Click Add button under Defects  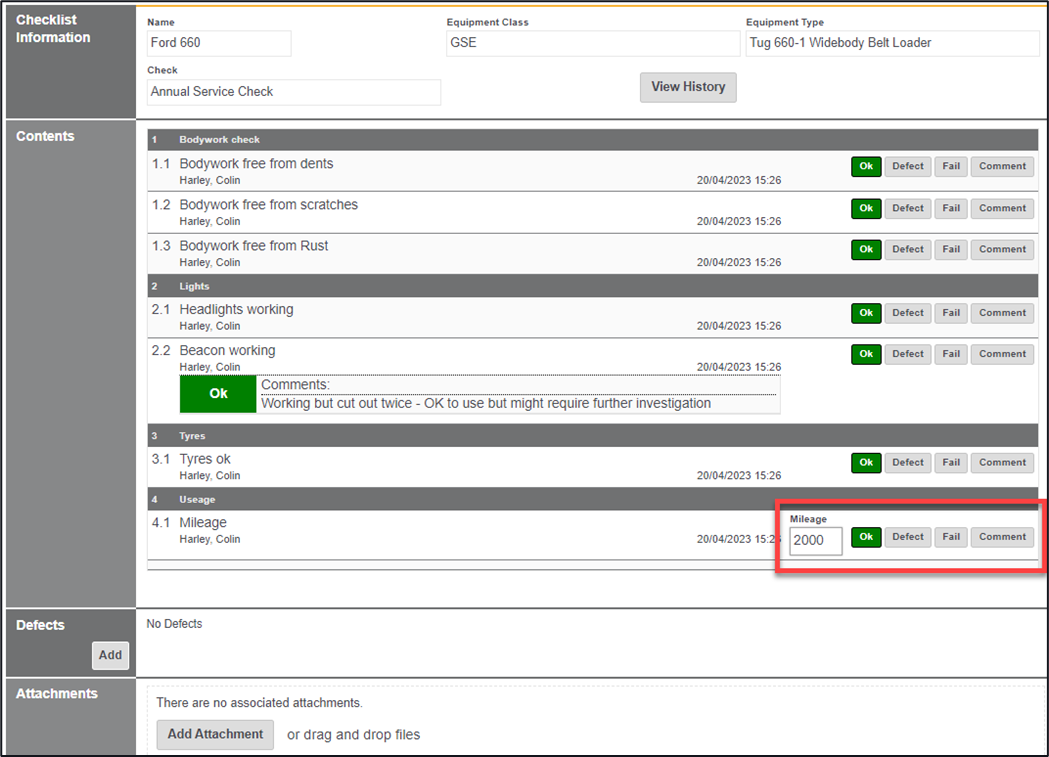coord(110,655)
